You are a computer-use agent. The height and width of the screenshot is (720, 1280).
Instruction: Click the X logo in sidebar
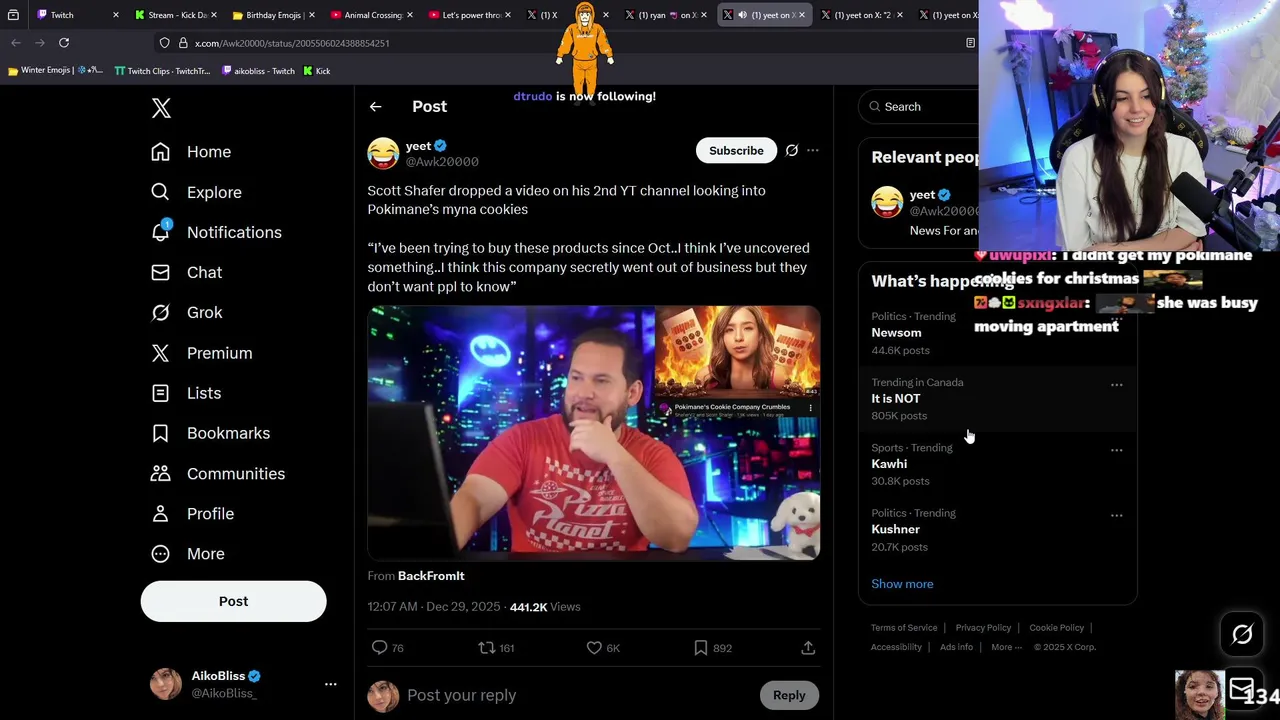pos(161,108)
